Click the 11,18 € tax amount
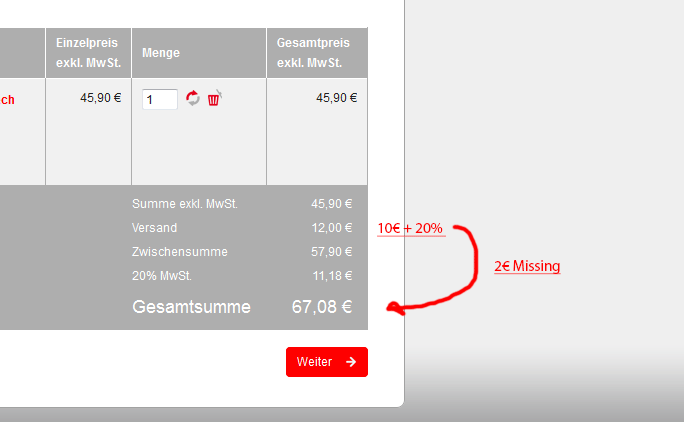The height and width of the screenshot is (422, 684). point(332,276)
